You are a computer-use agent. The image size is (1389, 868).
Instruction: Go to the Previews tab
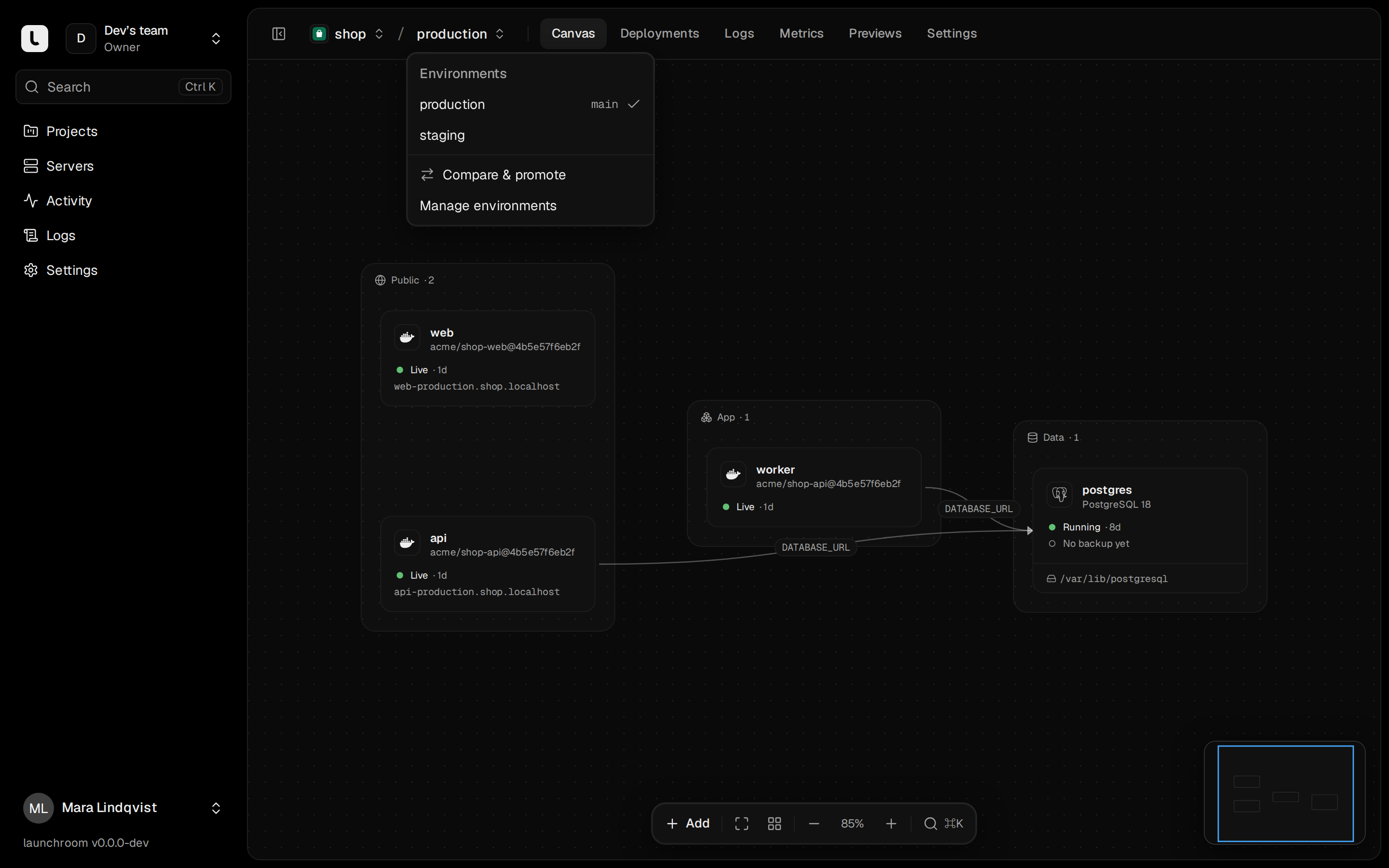click(875, 33)
